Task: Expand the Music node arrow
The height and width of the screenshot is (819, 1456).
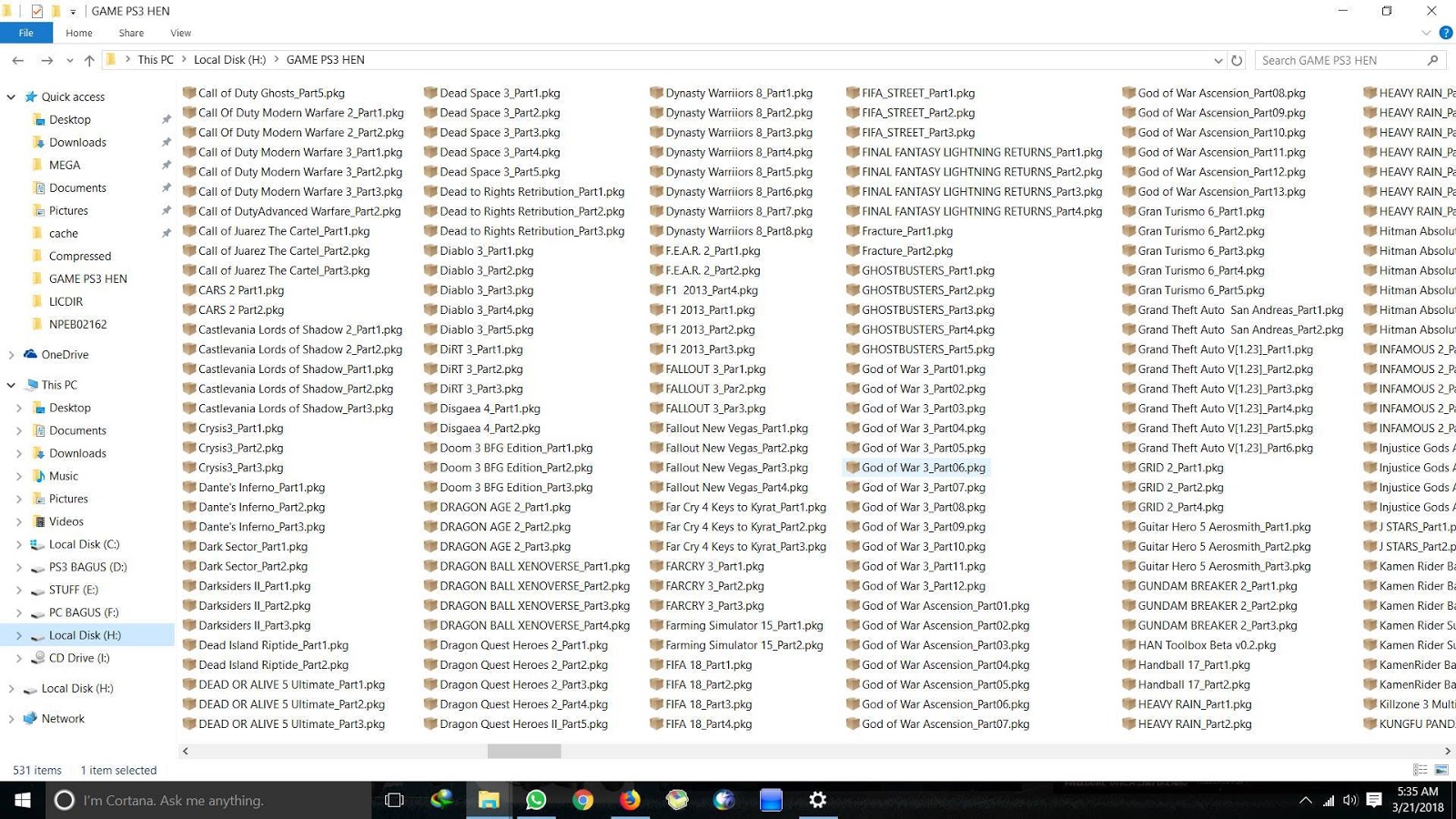Action: [19, 476]
